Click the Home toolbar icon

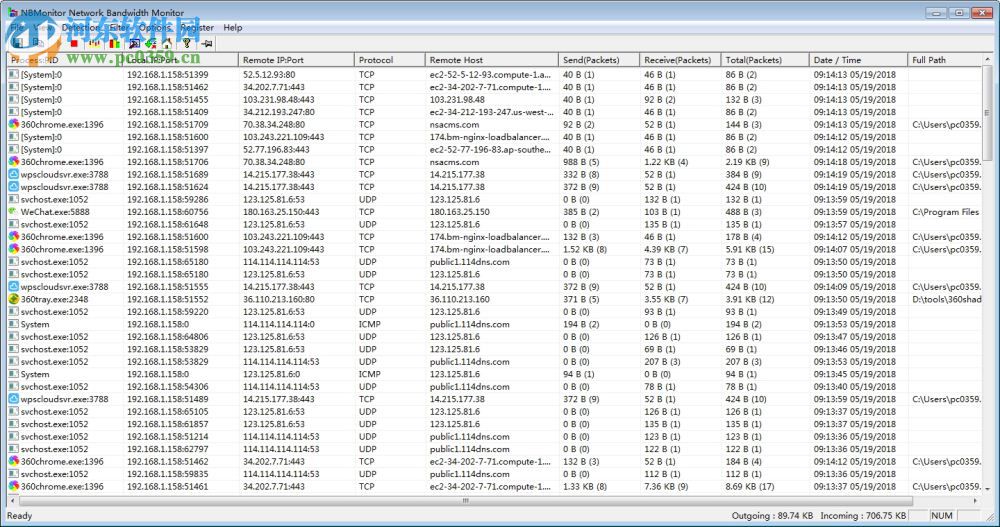click(167, 43)
